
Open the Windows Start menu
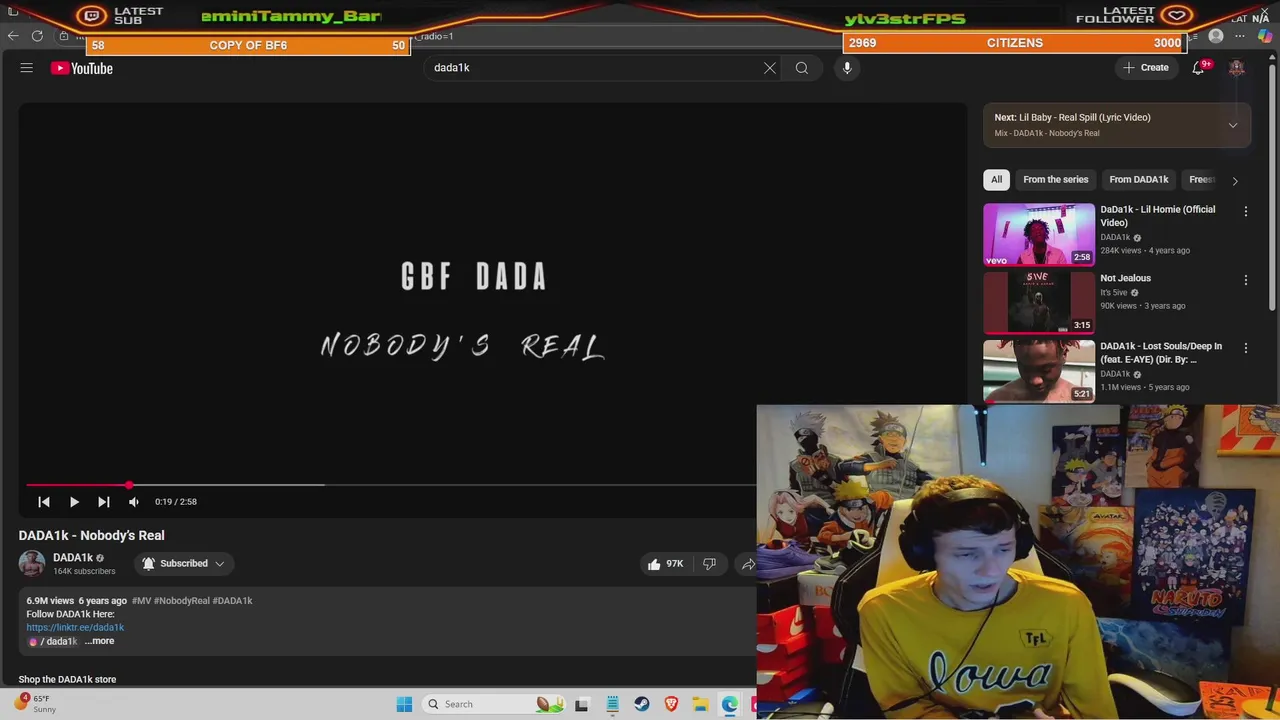point(404,704)
